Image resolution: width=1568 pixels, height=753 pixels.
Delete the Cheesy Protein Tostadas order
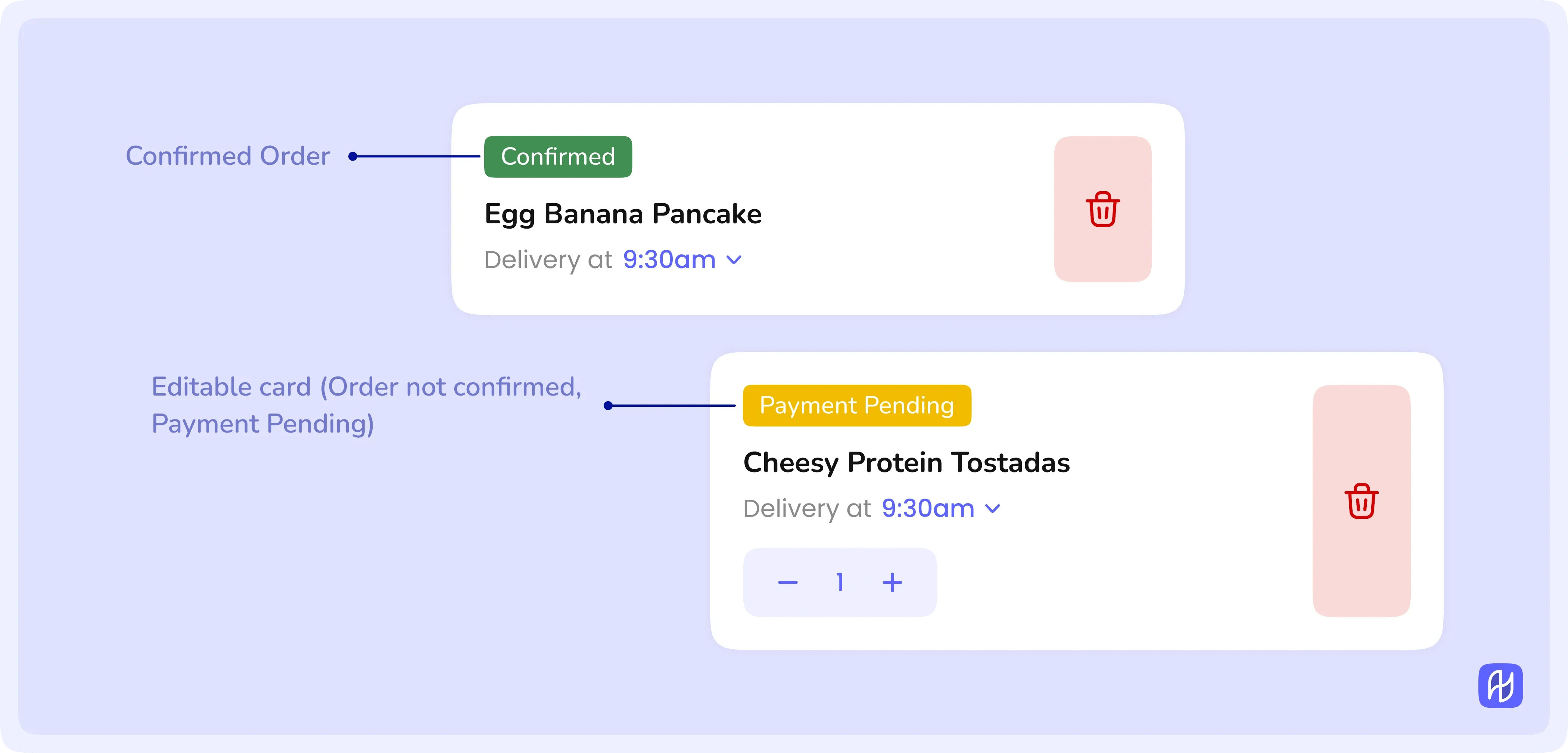pyautogui.click(x=1361, y=501)
